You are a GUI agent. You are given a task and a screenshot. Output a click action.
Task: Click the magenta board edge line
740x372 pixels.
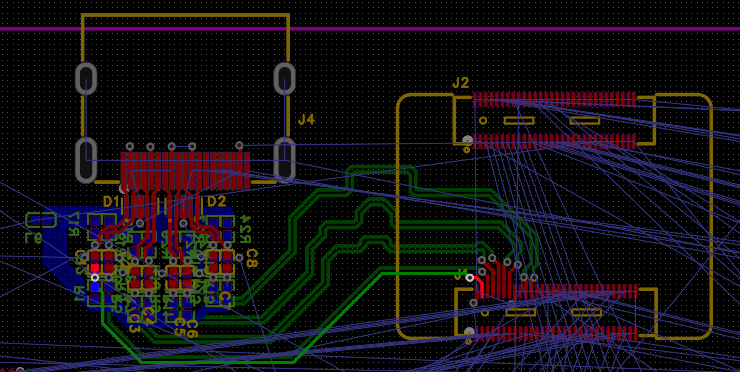click(x=370, y=29)
